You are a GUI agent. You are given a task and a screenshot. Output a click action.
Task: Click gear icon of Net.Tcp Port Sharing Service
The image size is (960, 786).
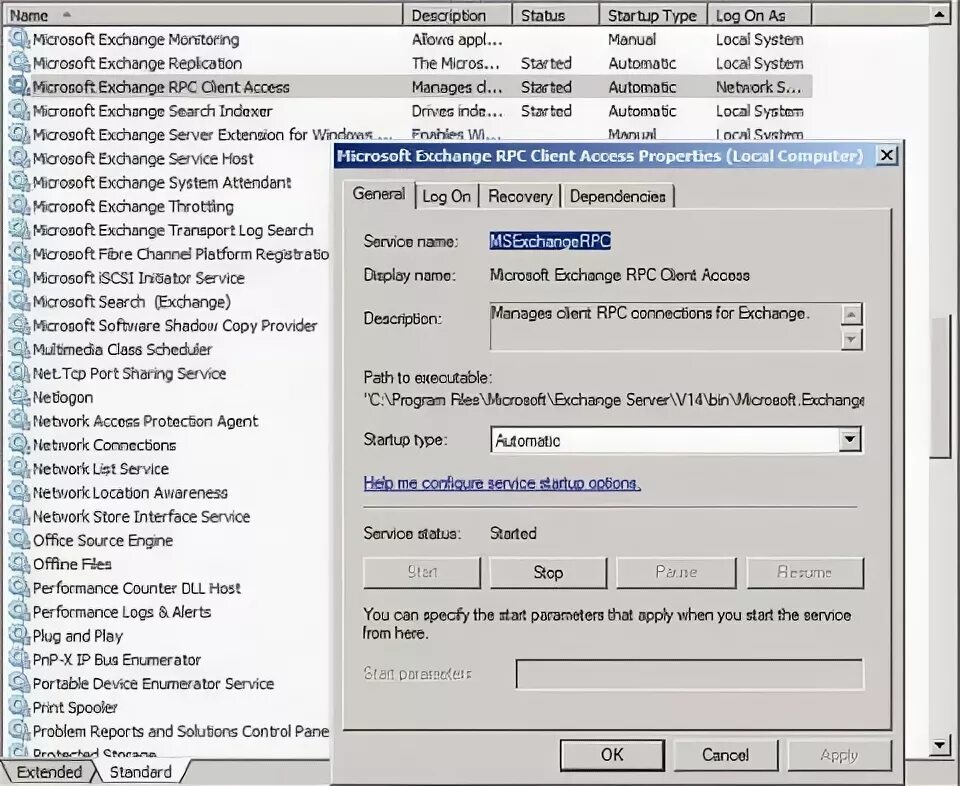coord(19,374)
